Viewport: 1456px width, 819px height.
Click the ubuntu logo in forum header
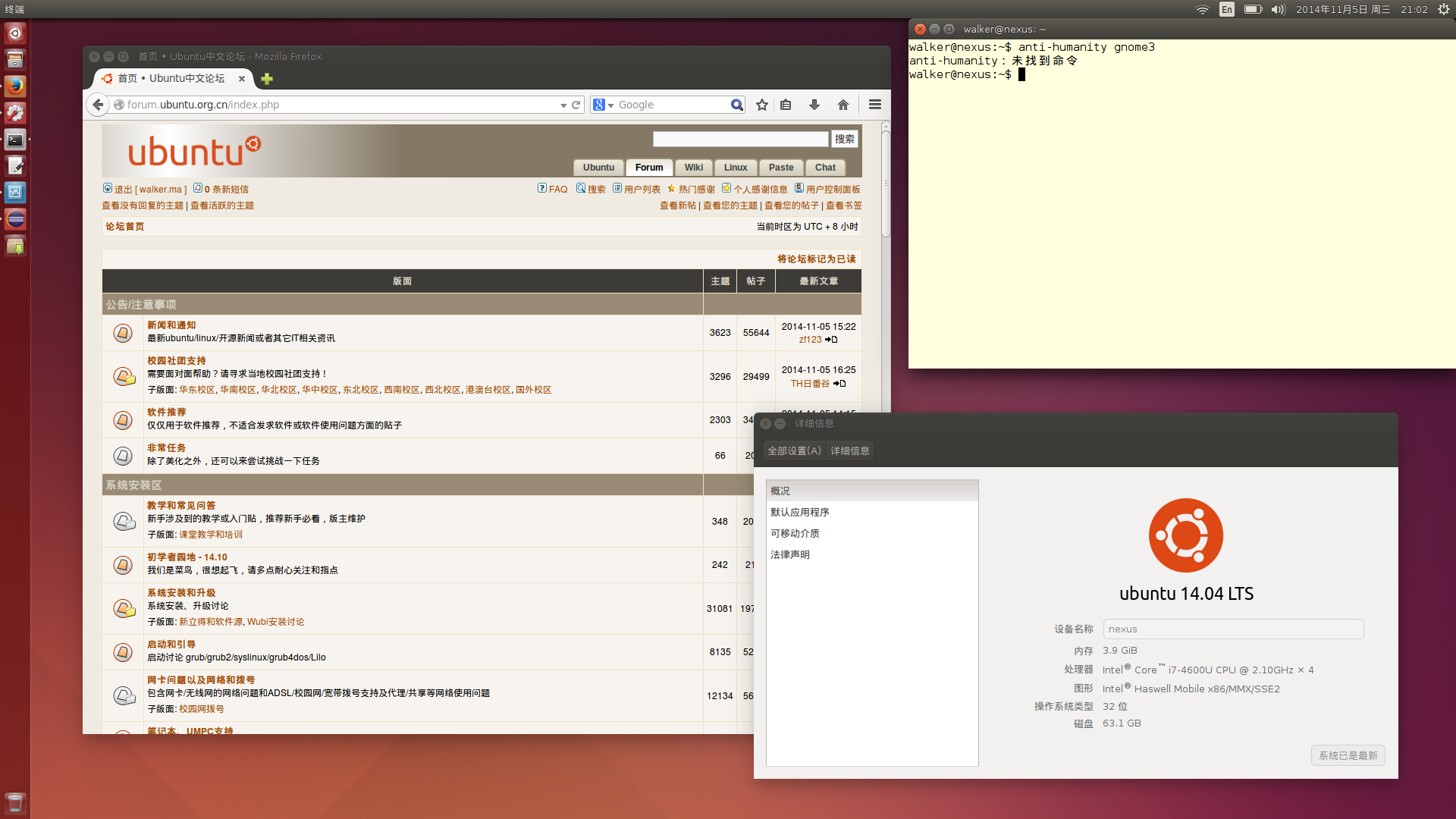click(x=194, y=151)
